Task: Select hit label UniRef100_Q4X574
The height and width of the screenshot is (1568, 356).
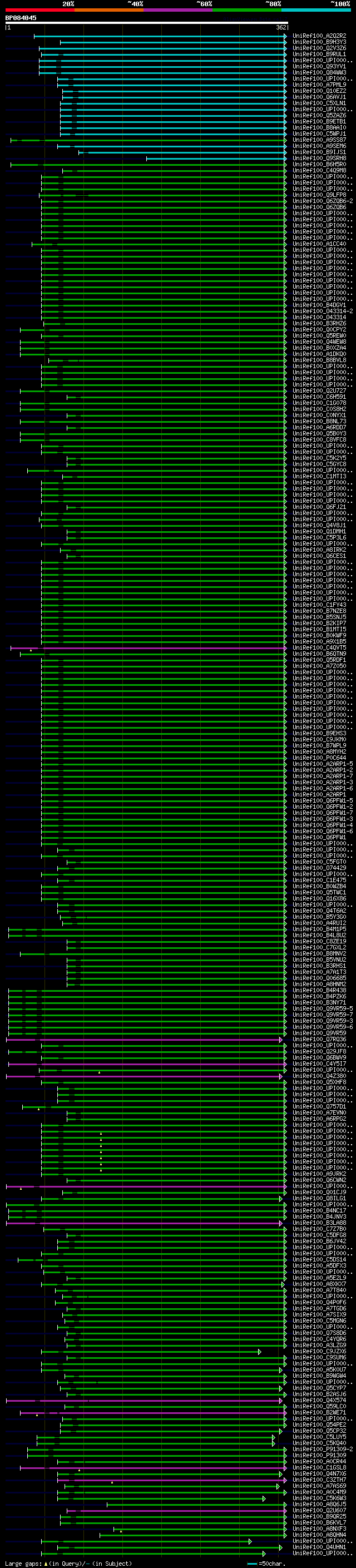Action: pyautogui.click(x=319, y=1401)
